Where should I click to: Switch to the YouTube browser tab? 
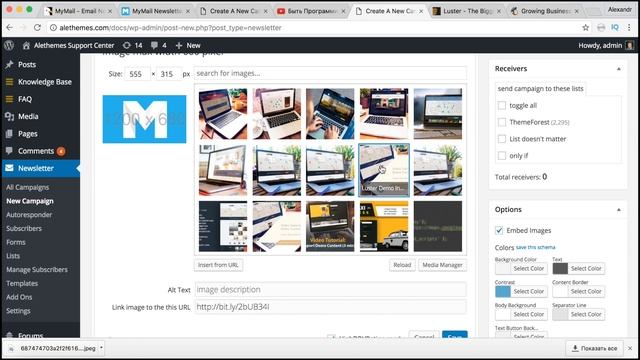pos(311,11)
